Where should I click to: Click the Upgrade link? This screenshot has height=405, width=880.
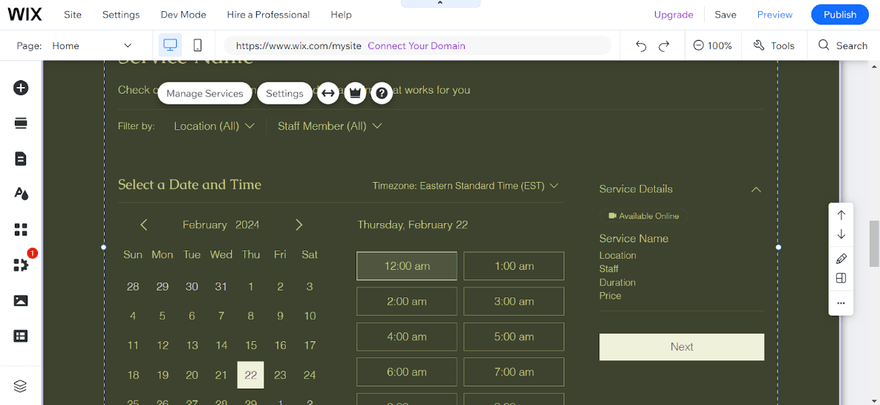pyautogui.click(x=673, y=15)
